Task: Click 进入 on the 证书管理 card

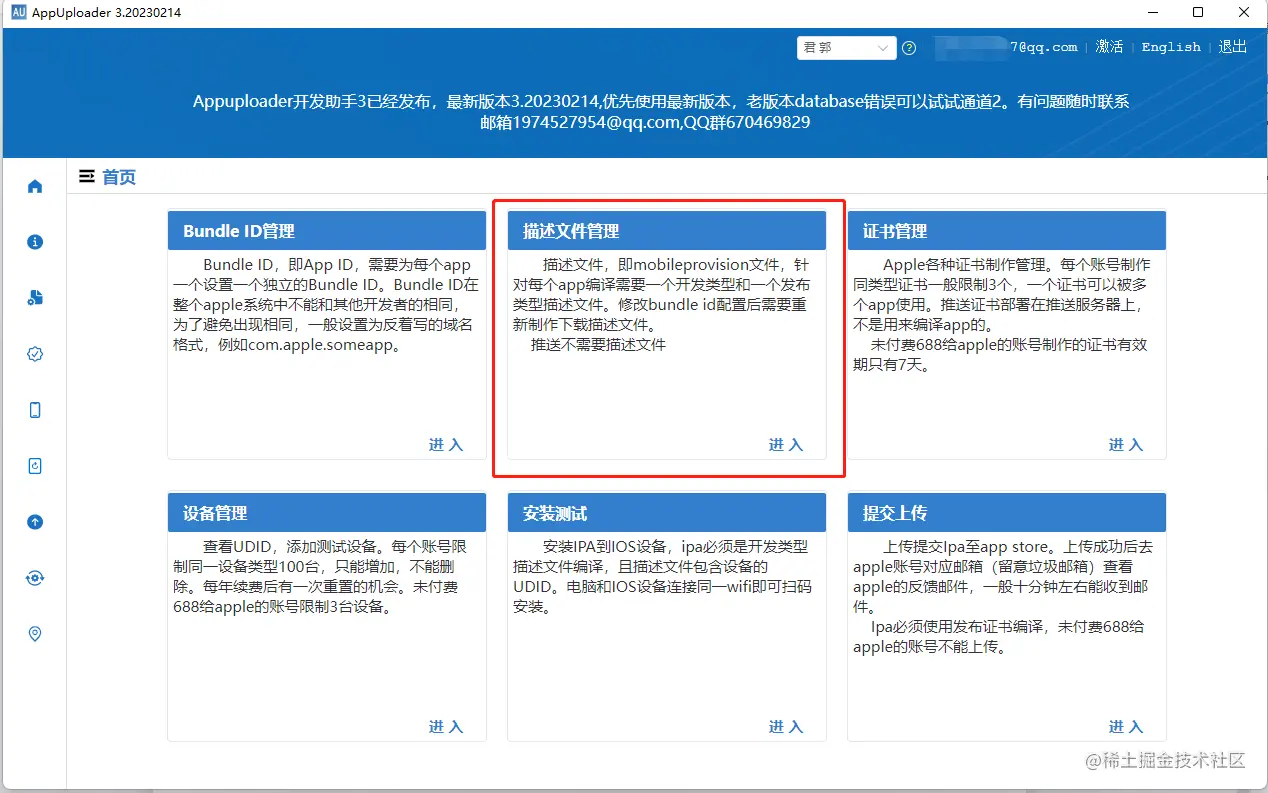Action: (1126, 445)
